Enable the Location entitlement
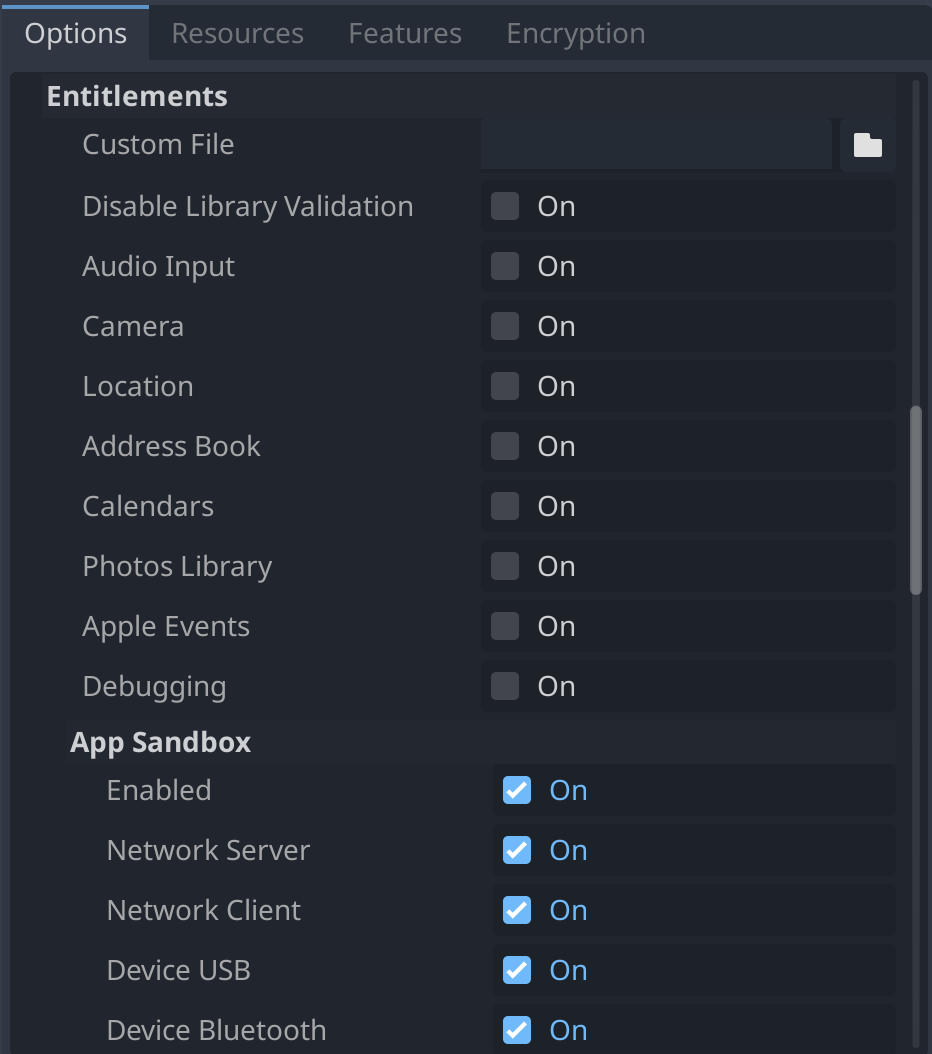Image resolution: width=932 pixels, height=1054 pixels. click(505, 386)
